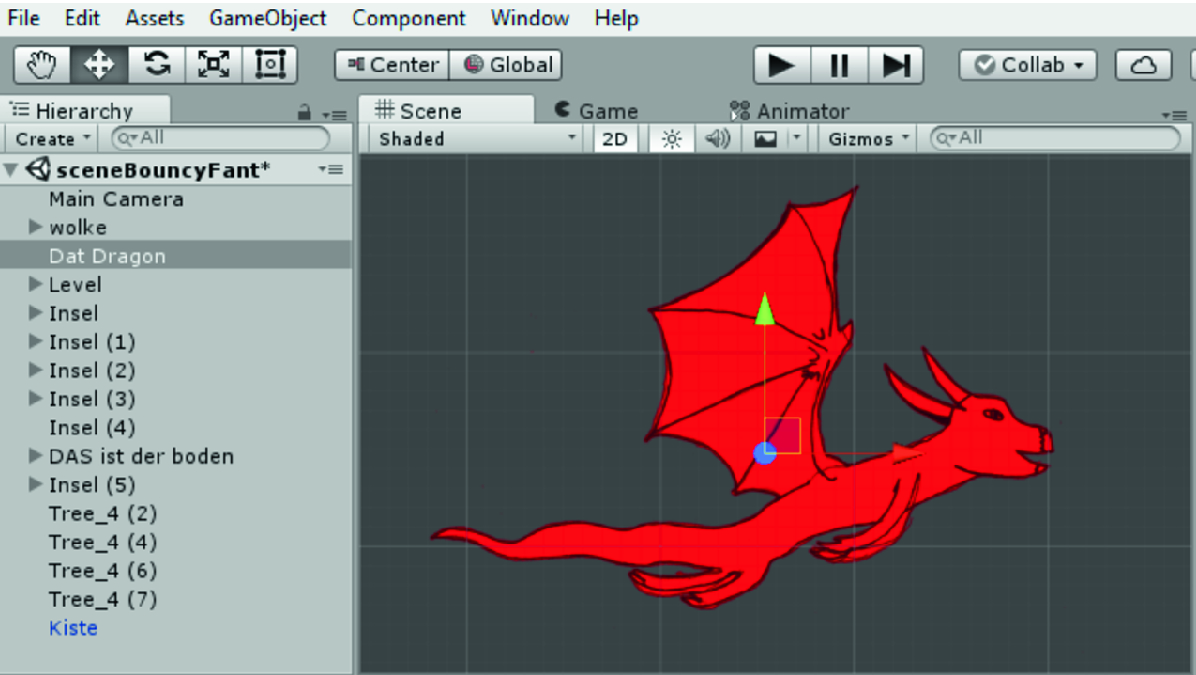Open Scene view tab options menu
The image size is (1196, 675).
[1175, 115]
